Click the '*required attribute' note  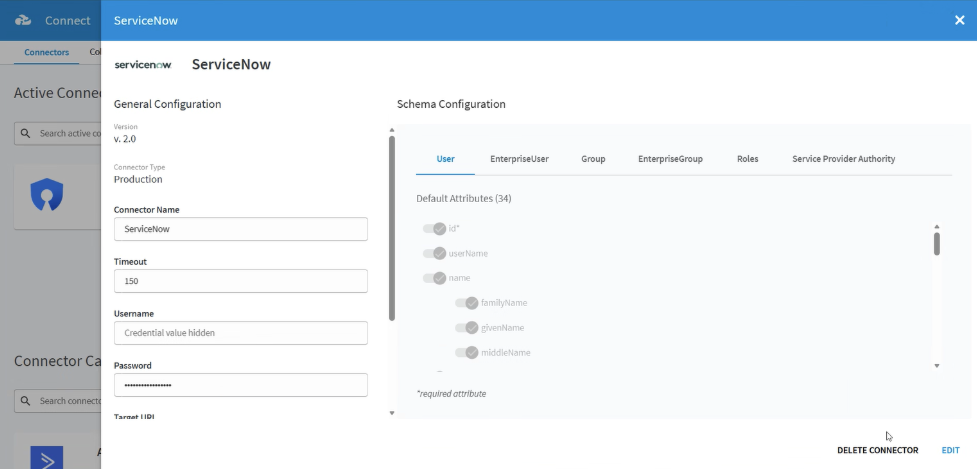(x=451, y=394)
